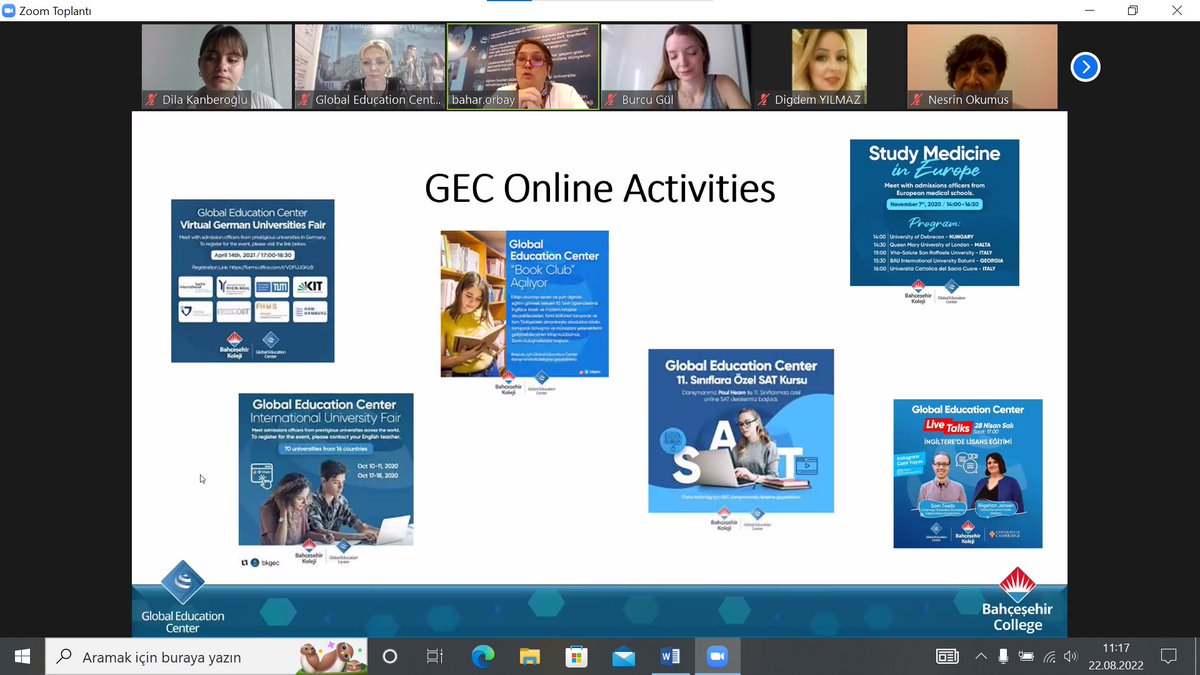
Task: Open Task View in the taskbar
Action: (435, 657)
